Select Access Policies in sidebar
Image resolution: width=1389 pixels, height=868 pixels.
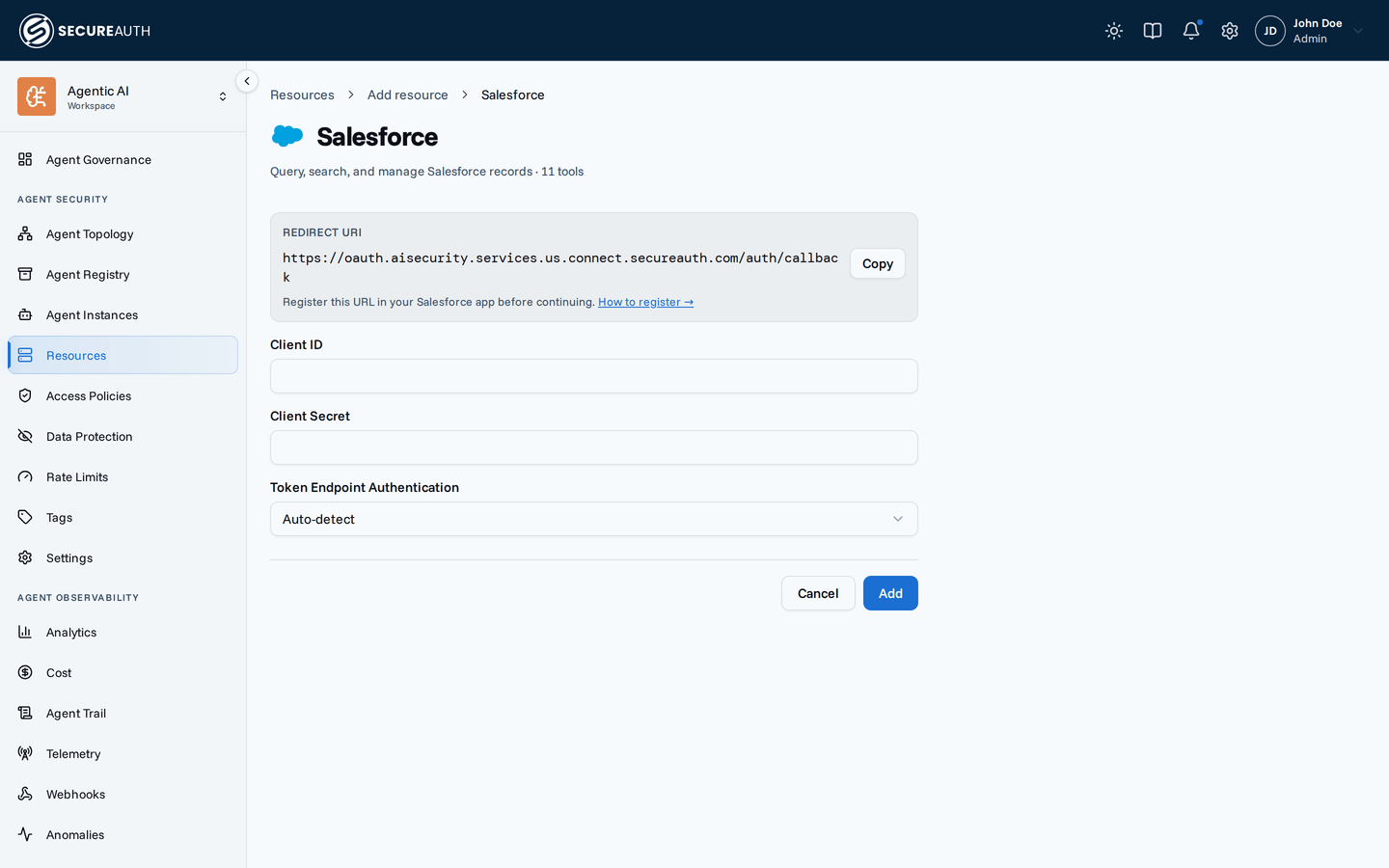point(123,395)
